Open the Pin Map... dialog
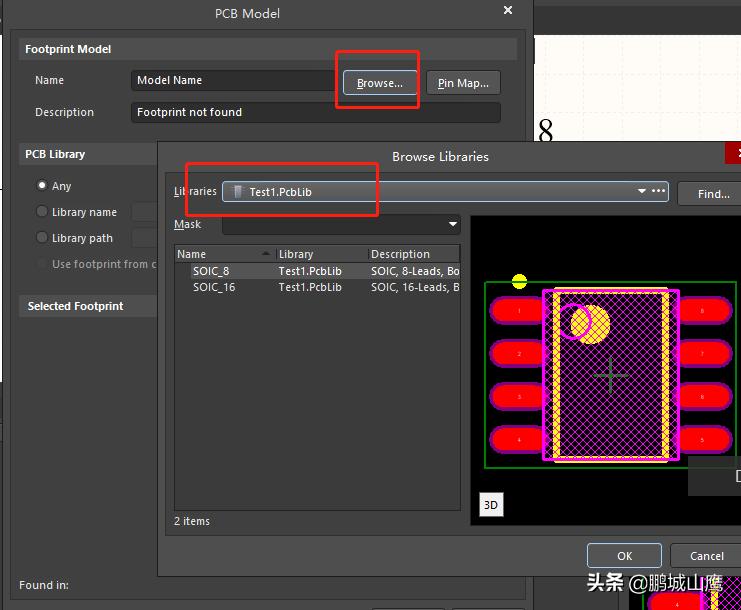Viewport: 741px width, 610px height. click(x=463, y=83)
